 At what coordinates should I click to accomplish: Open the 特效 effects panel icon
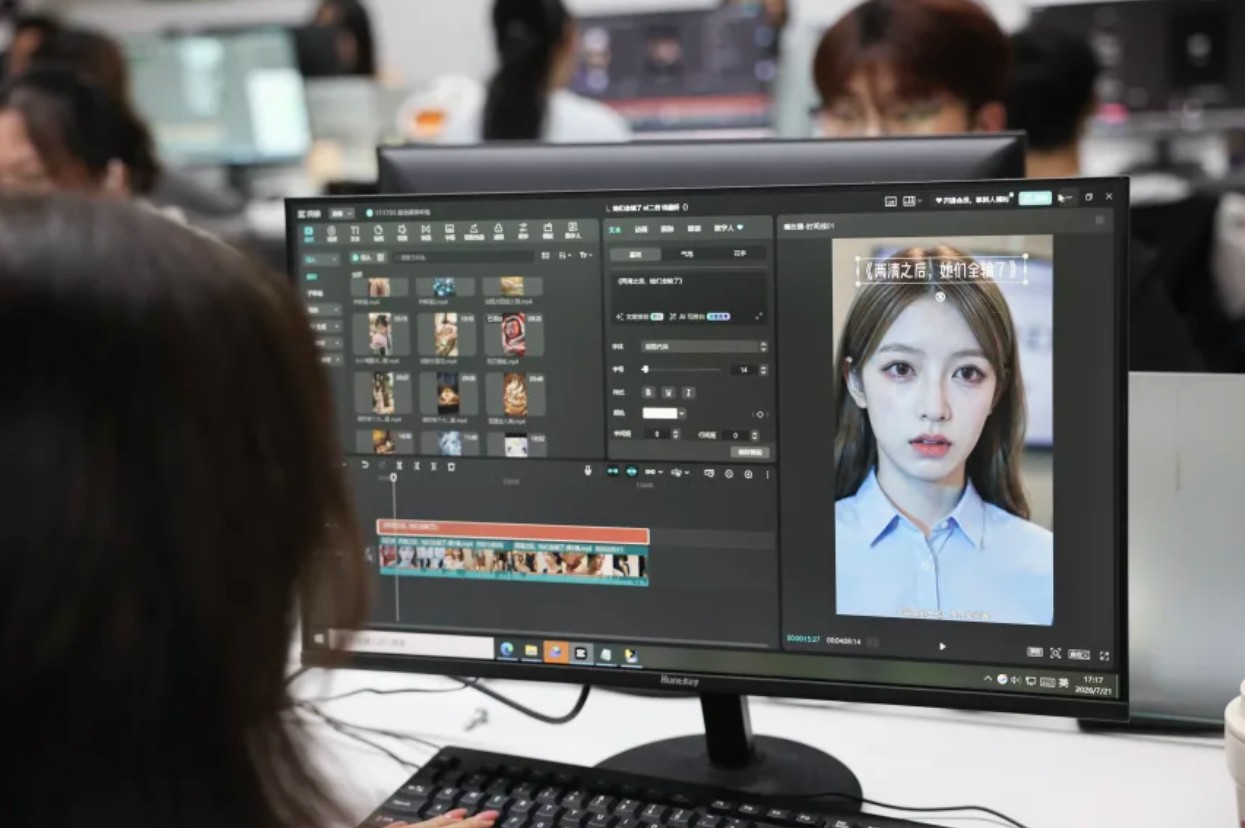[402, 232]
